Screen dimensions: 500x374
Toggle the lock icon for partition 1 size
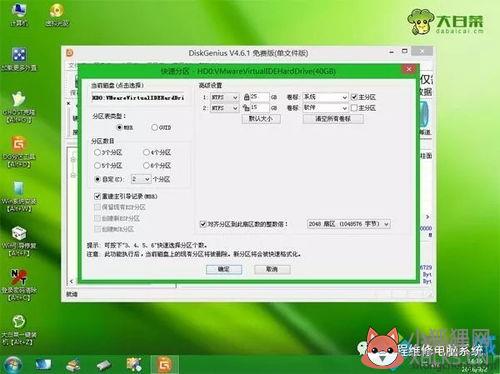(247, 97)
